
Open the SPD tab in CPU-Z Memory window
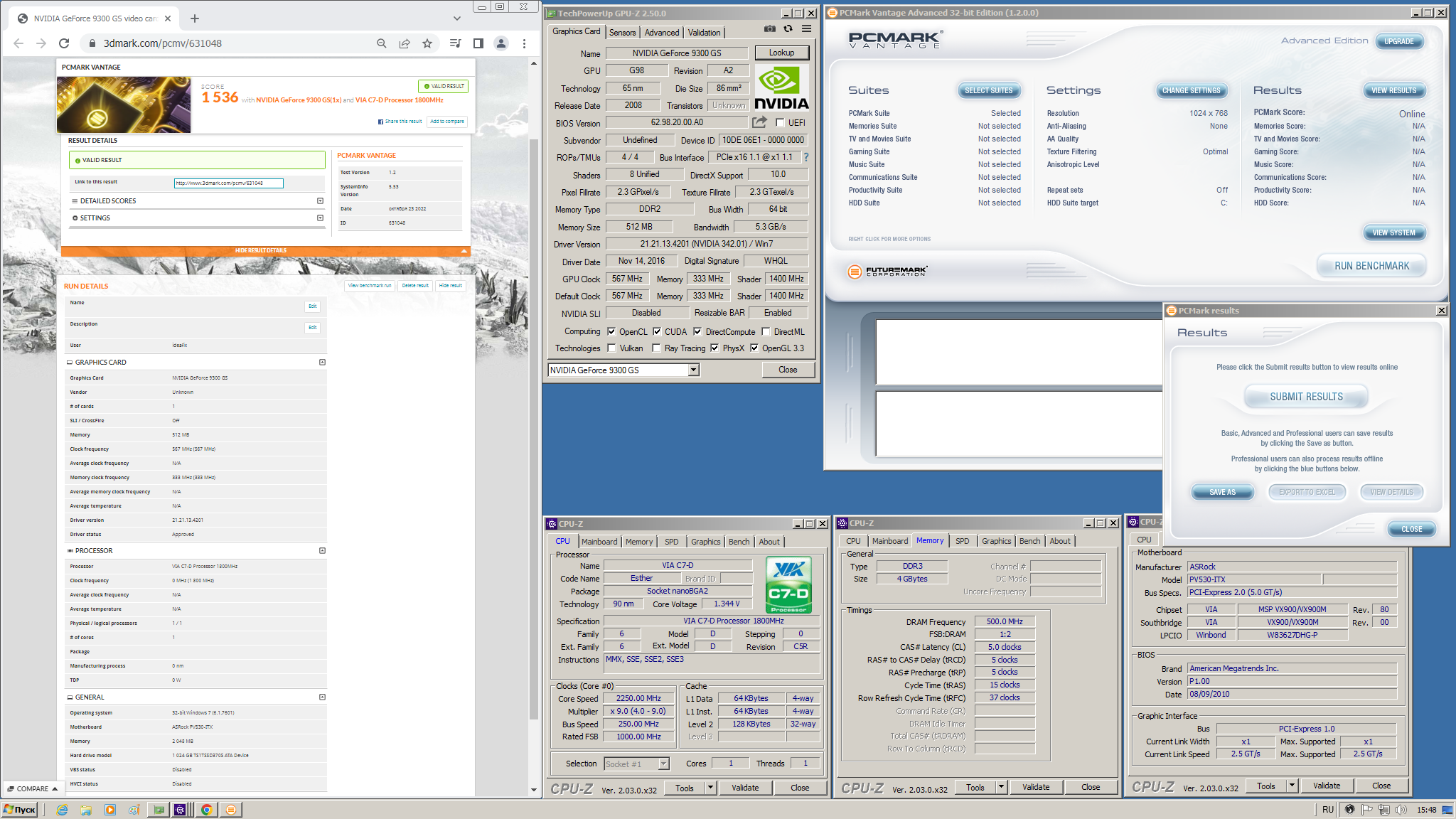[963, 541]
